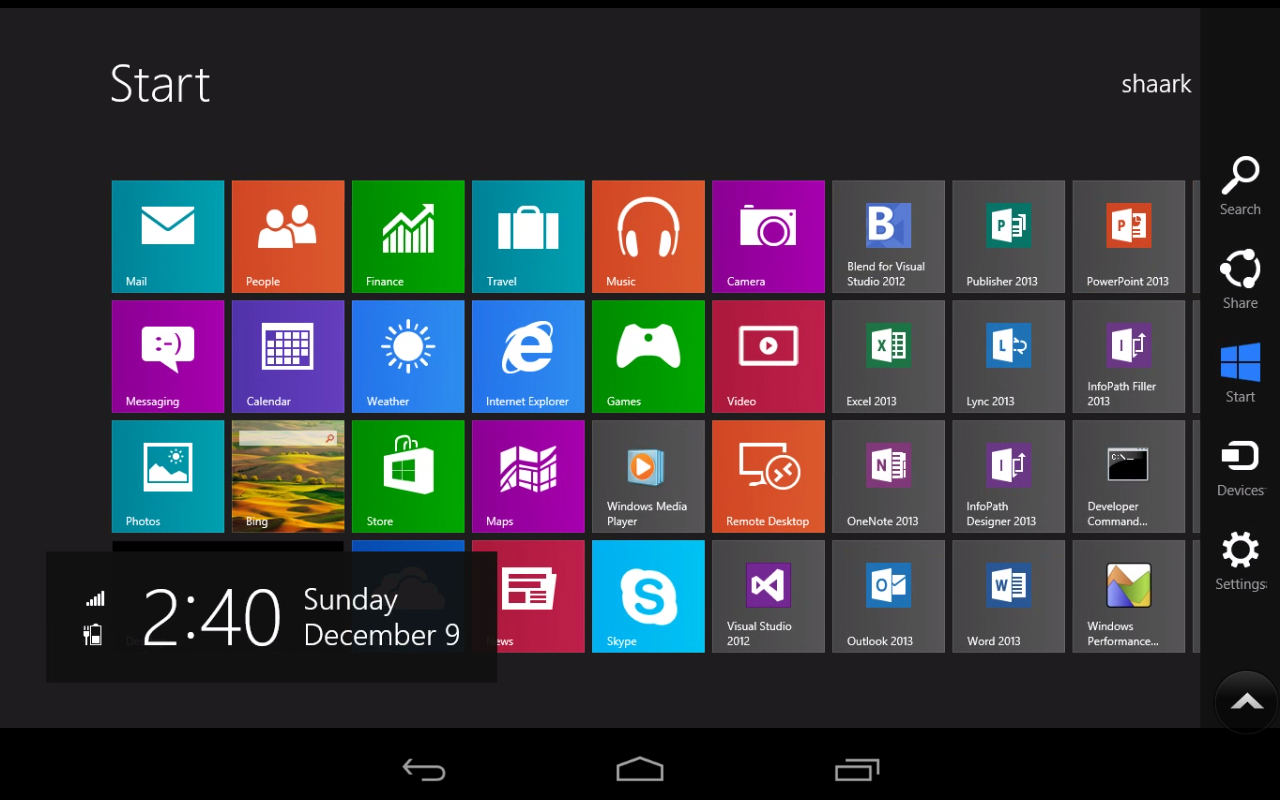
Task: Open the Mail app
Action: pos(167,237)
